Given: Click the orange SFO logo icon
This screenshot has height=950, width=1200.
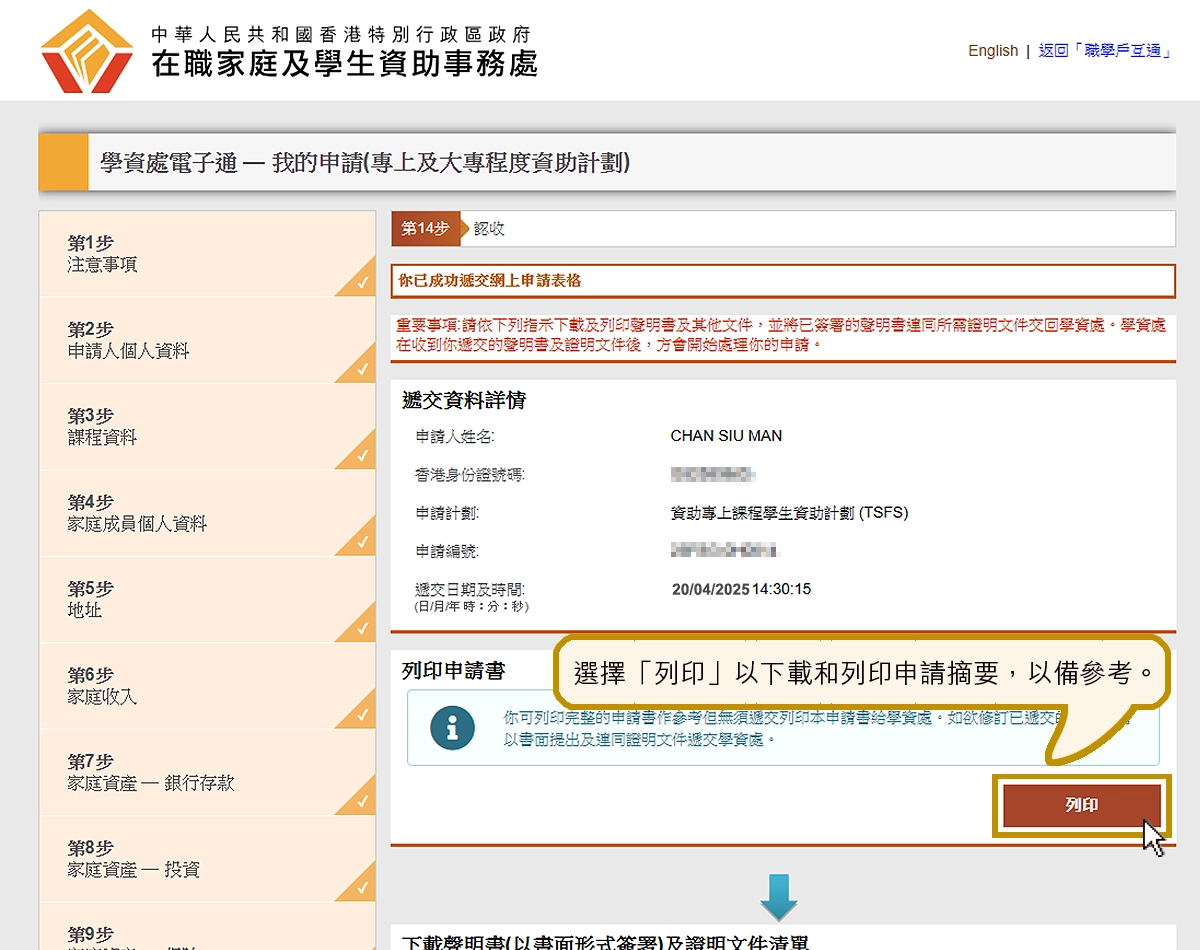Looking at the screenshot, I should click(86, 51).
